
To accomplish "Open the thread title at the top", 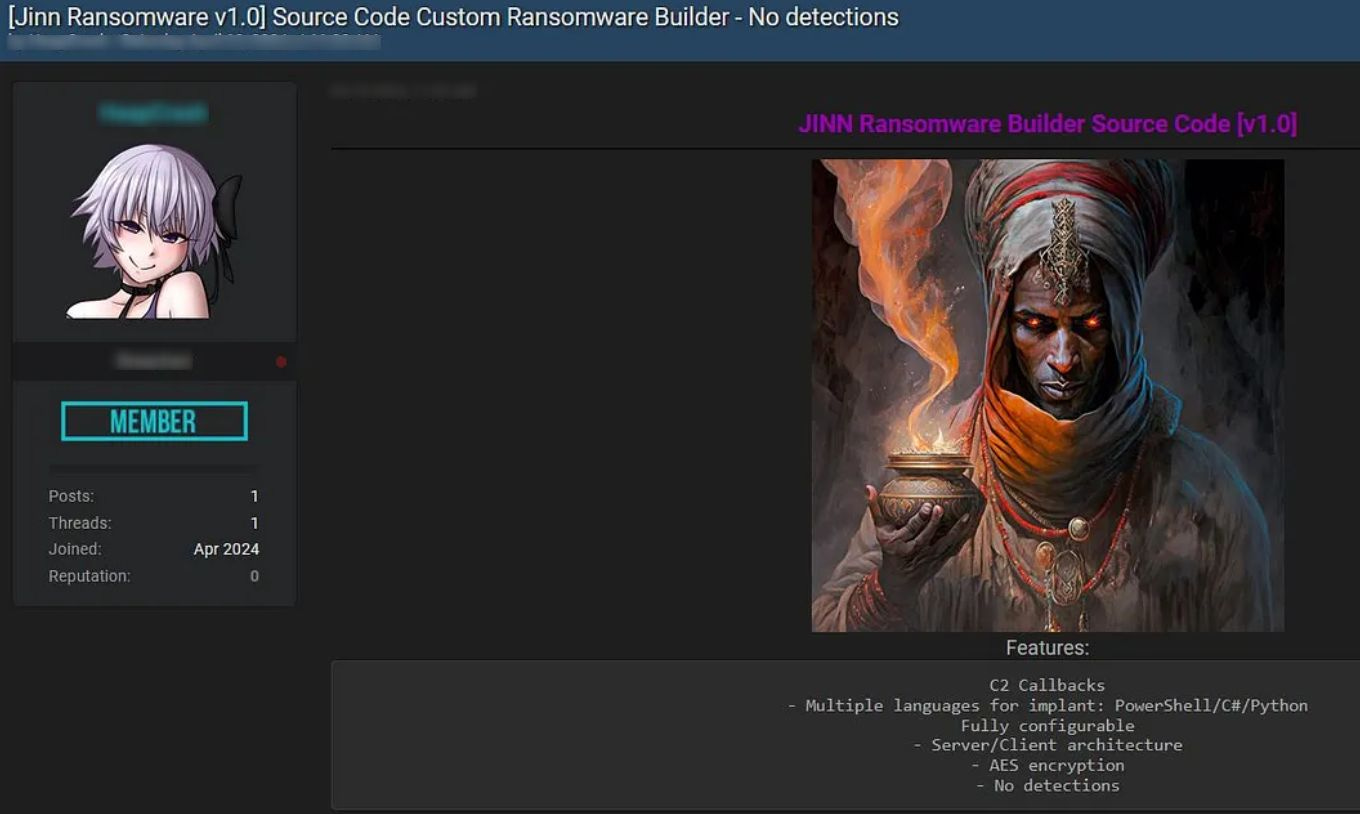I will pos(453,17).
